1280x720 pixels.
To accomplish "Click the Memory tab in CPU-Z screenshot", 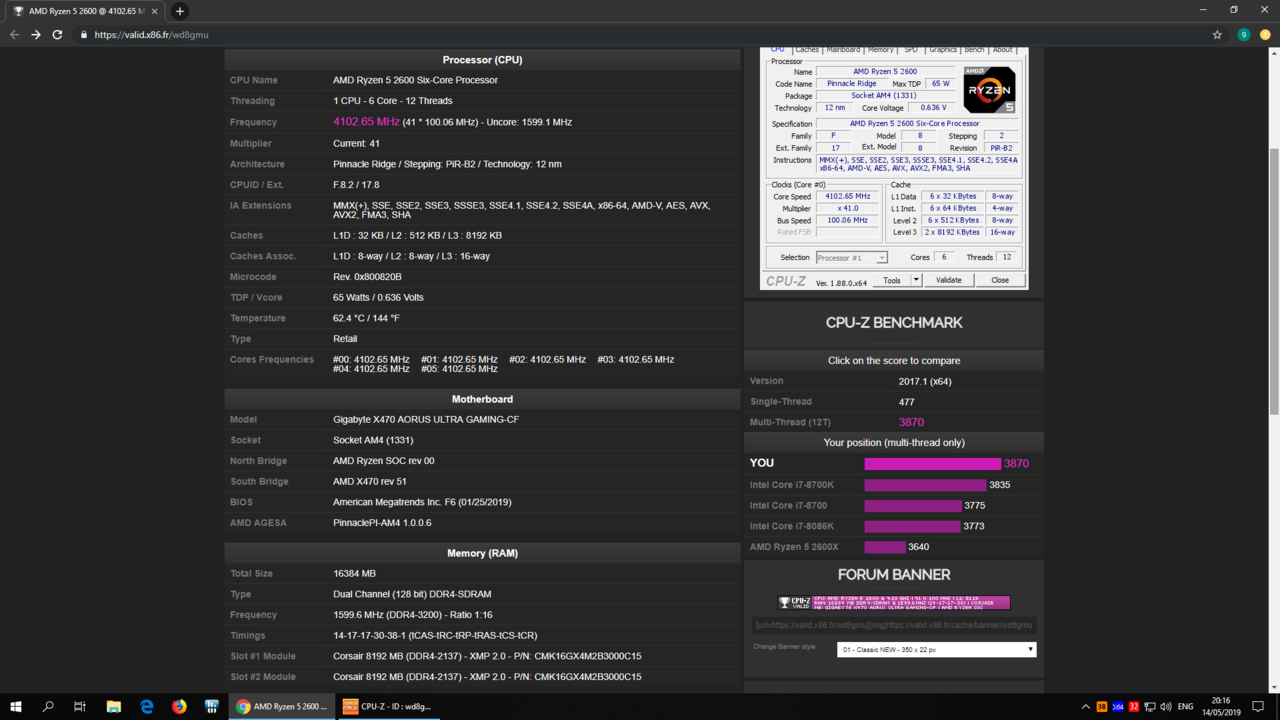I will (881, 49).
